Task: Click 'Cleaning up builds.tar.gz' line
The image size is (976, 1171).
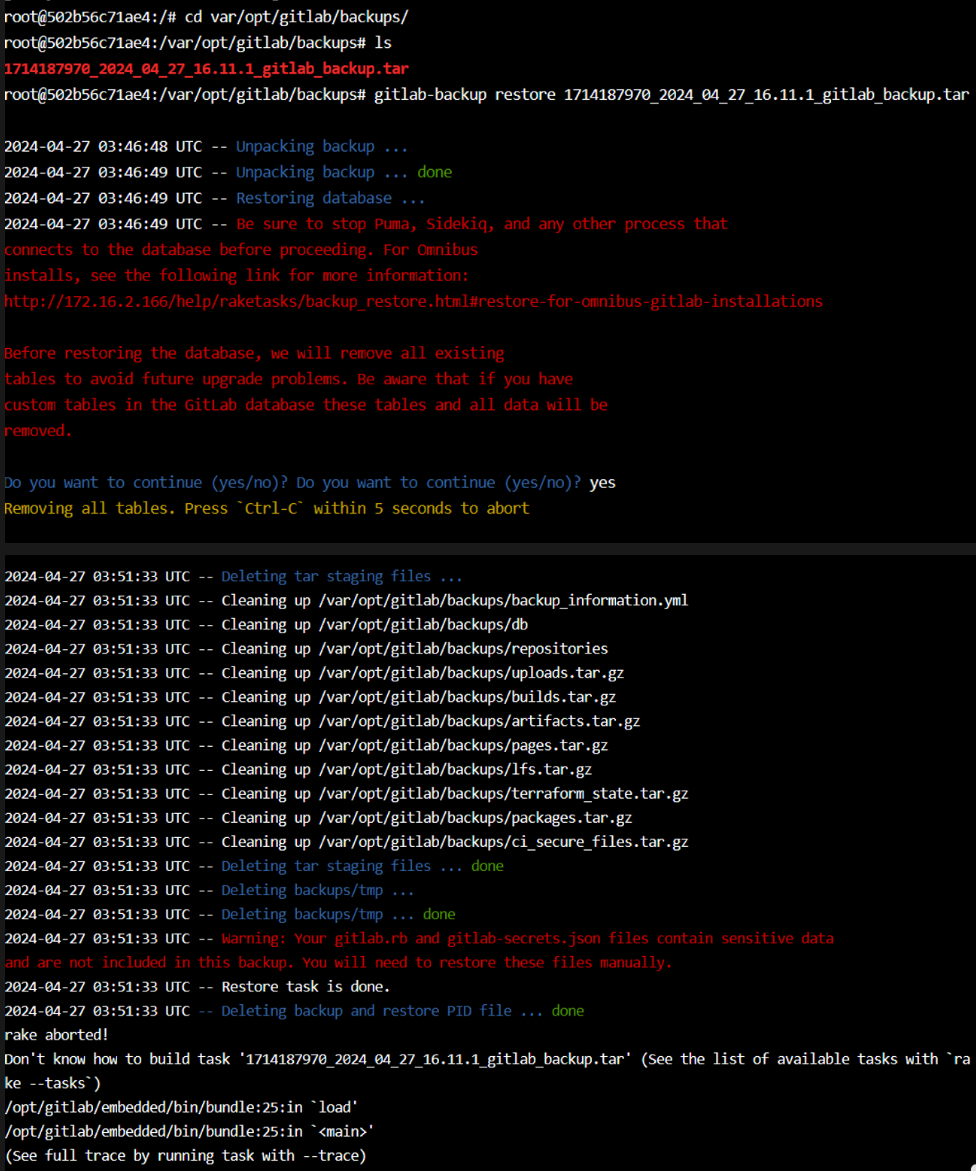Action: 310,697
